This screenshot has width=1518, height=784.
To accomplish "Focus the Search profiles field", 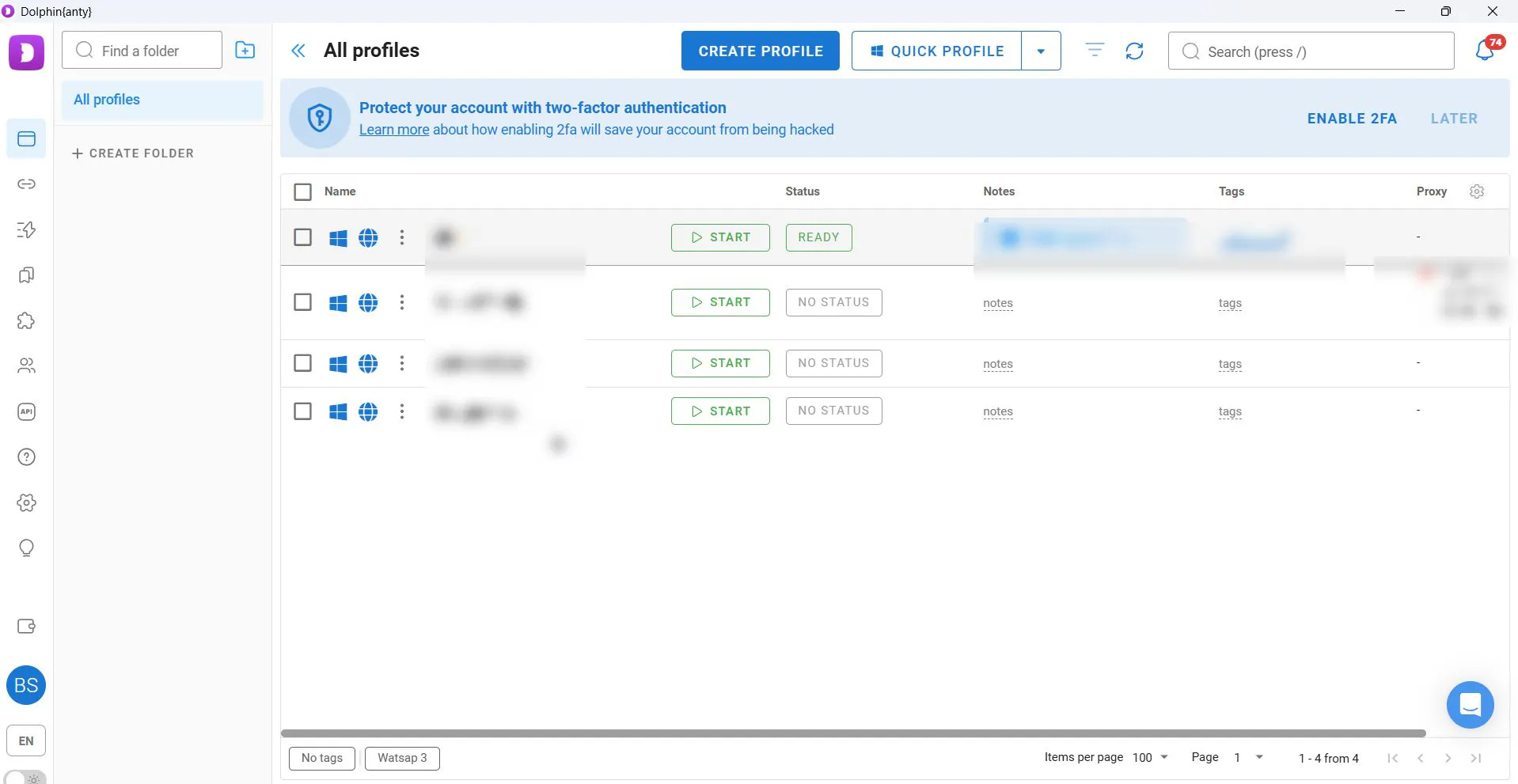I will point(1311,51).
